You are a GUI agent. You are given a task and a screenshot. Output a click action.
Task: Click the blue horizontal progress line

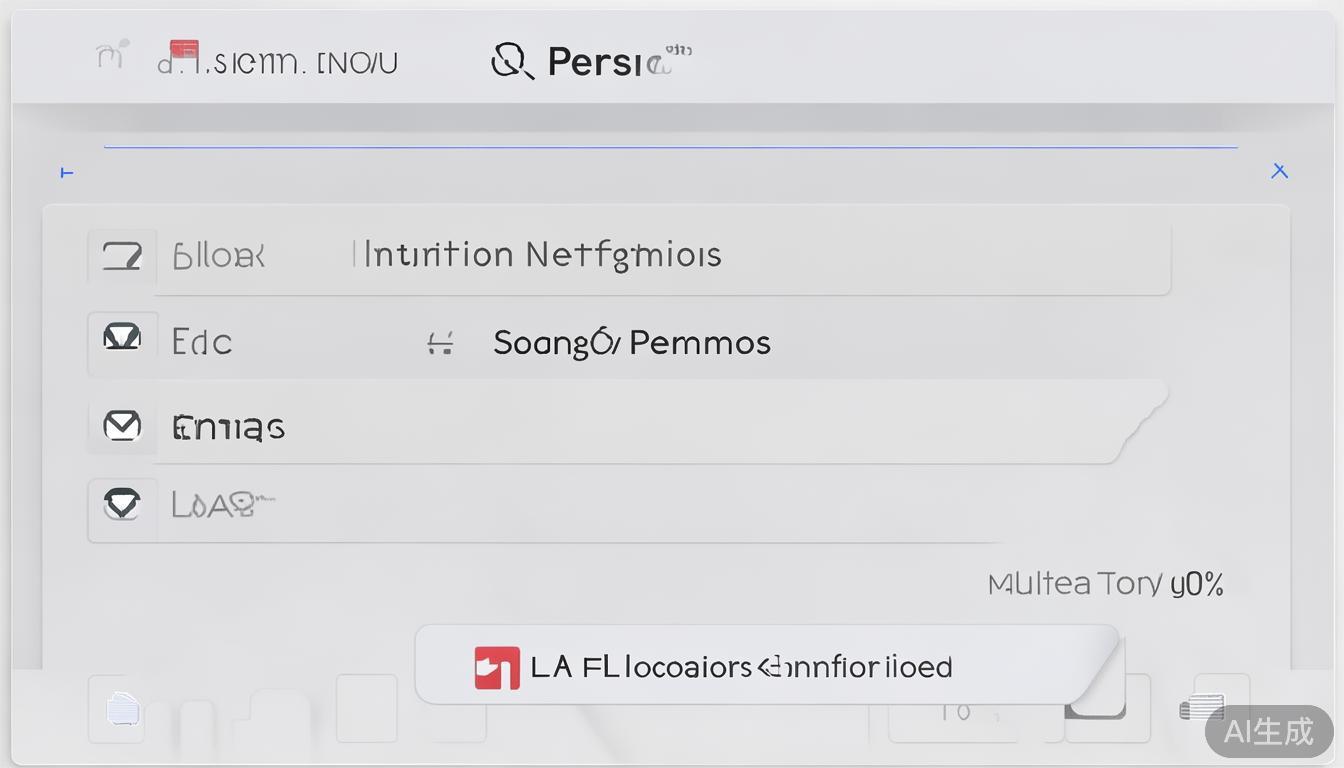click(x=670, y=148)
